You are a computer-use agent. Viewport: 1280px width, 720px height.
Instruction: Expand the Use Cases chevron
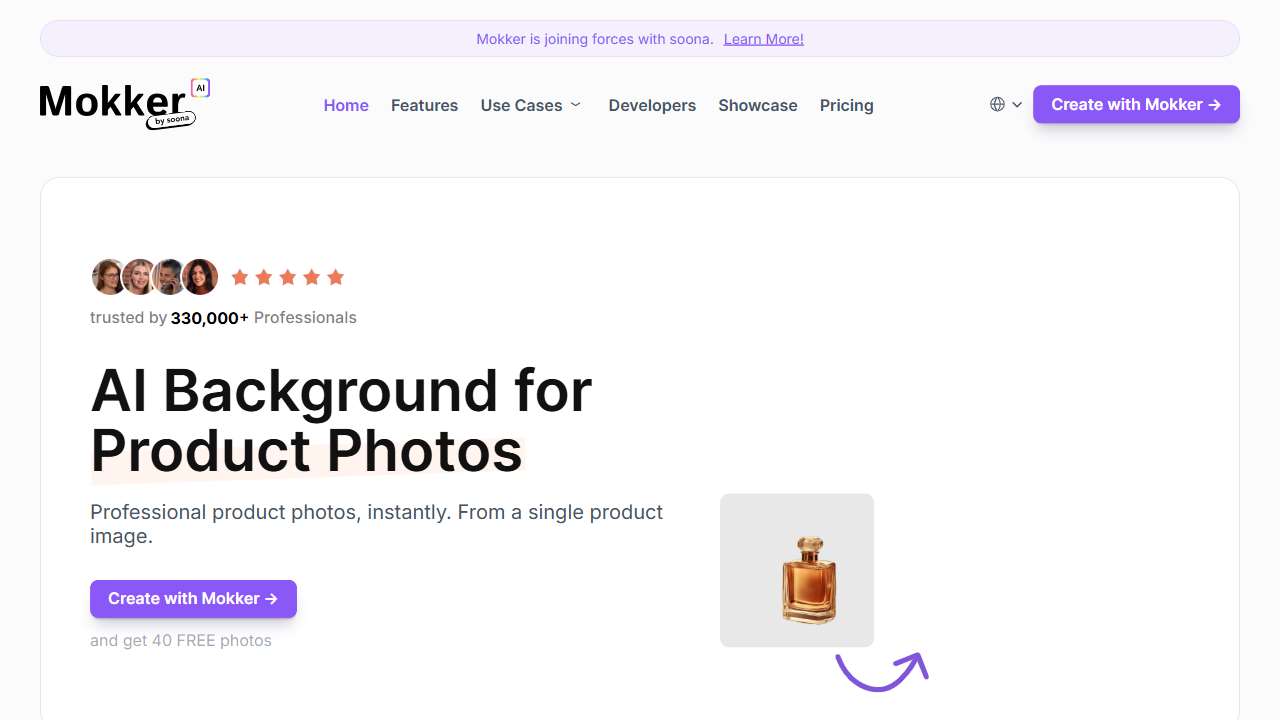pos(576,104)
